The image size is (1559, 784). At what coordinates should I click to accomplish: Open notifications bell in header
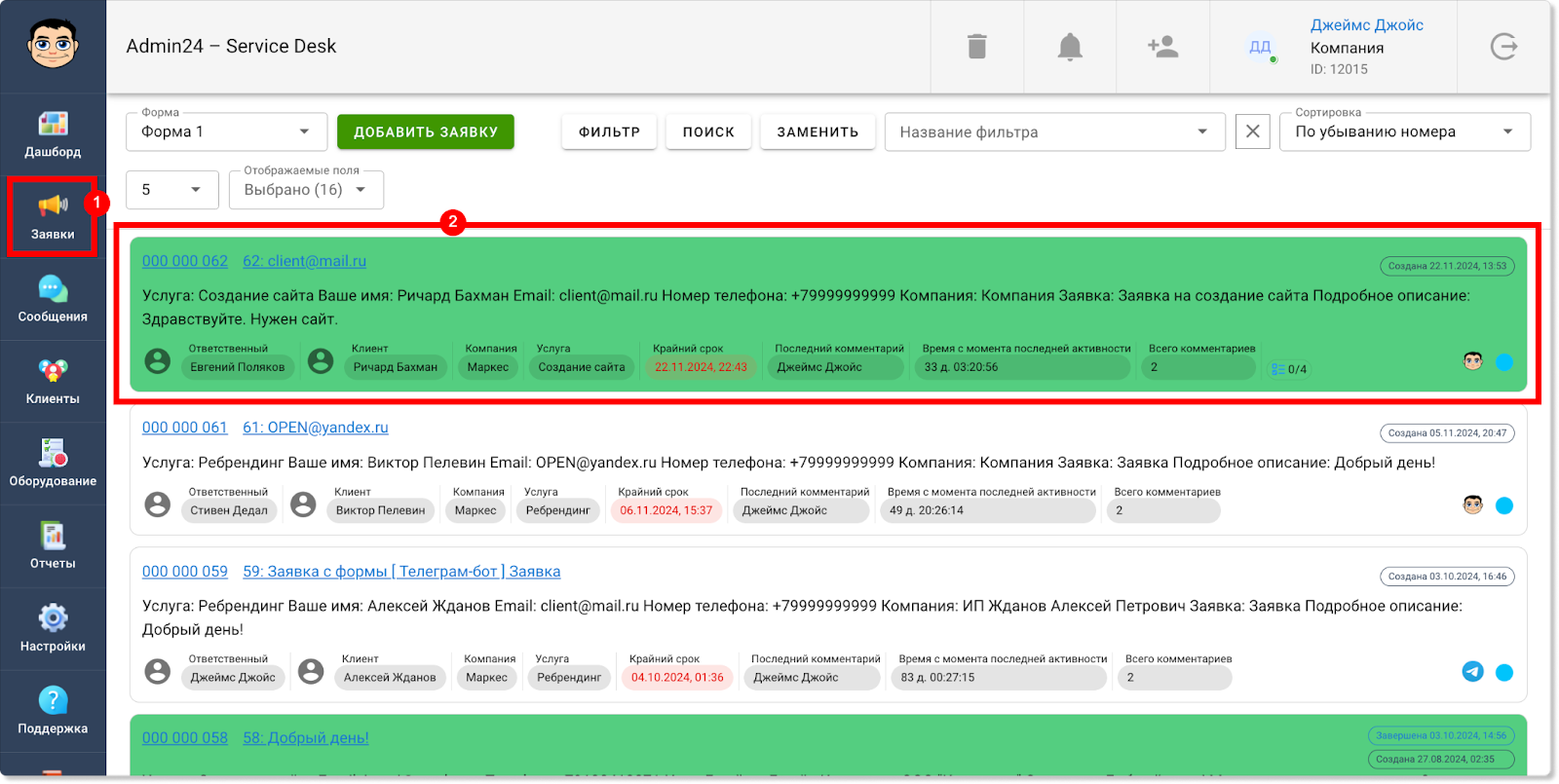[x=1070, y=46]
